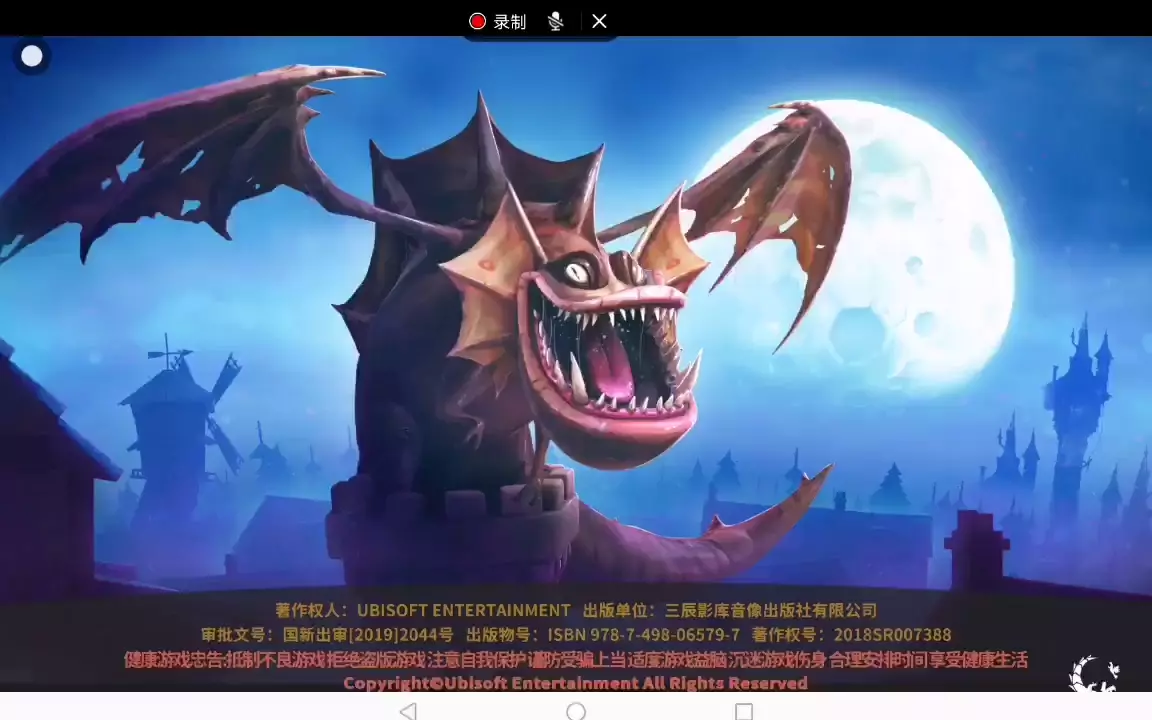Image resolution: width=1152 pixels, height=720 pixels.
Task: Click the publisher name "三辰影库音像出版社有限公司"
Action: click(771, 611)
